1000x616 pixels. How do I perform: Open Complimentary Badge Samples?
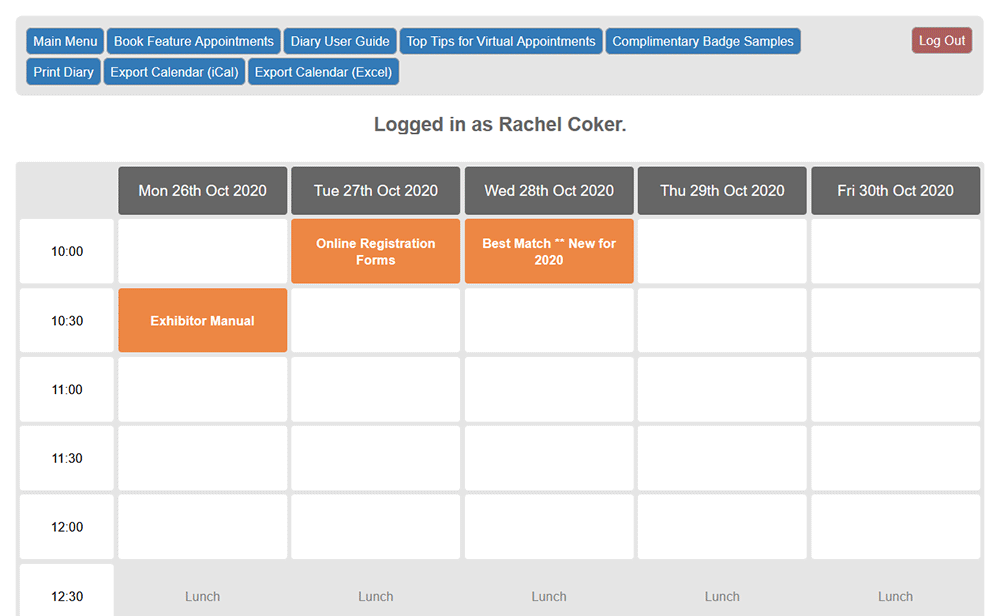(x=703, y=41)
